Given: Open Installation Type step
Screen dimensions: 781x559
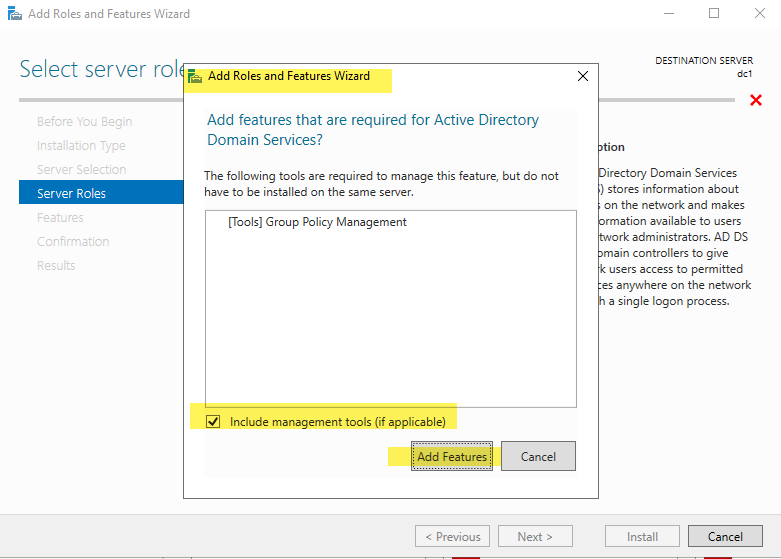Looking at the screenshot, I should [x=81, y=145].
